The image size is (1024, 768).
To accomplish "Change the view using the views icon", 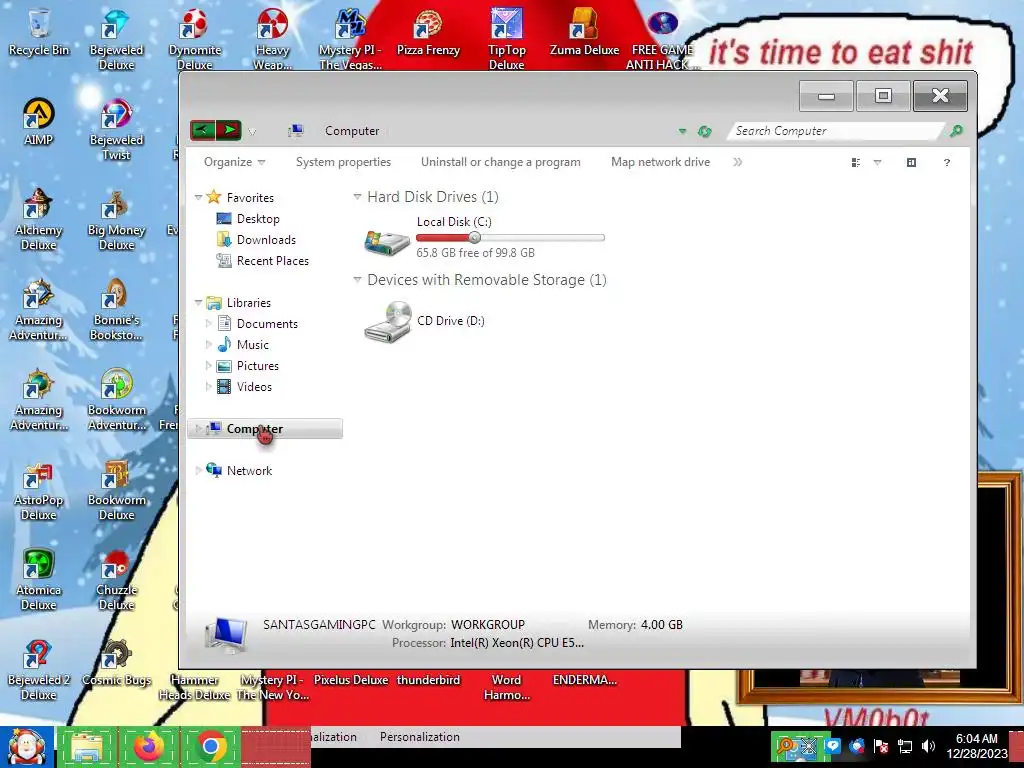I will [856, 163].
